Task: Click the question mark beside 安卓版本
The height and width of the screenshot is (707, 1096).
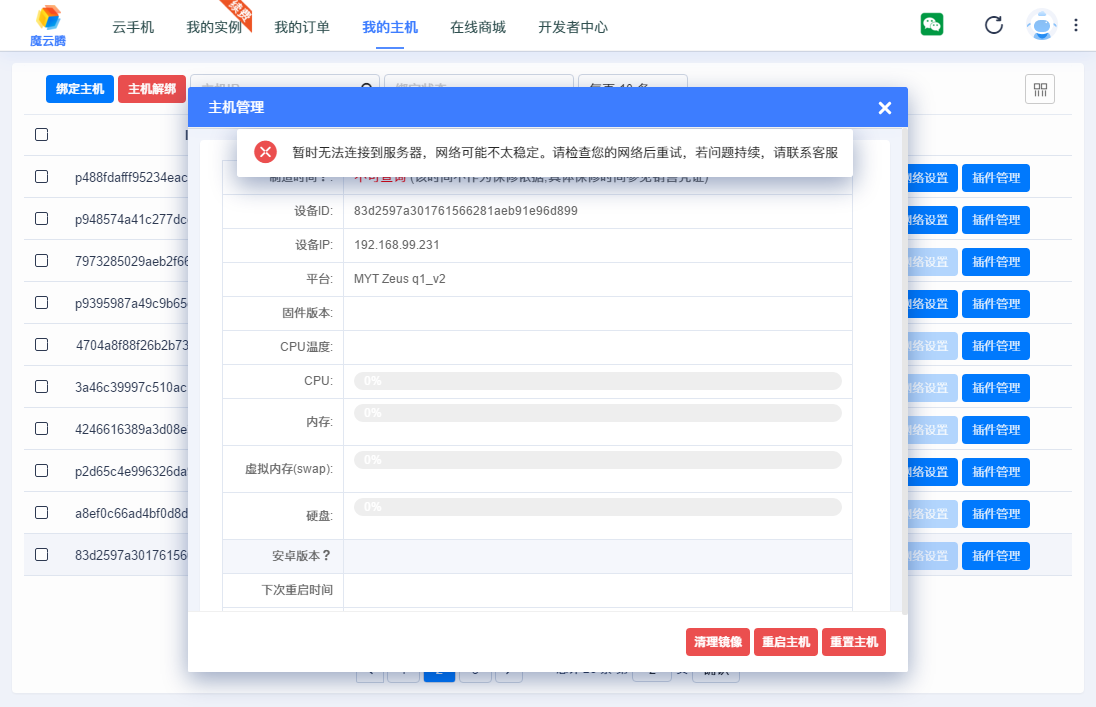Action: (326, 556)
